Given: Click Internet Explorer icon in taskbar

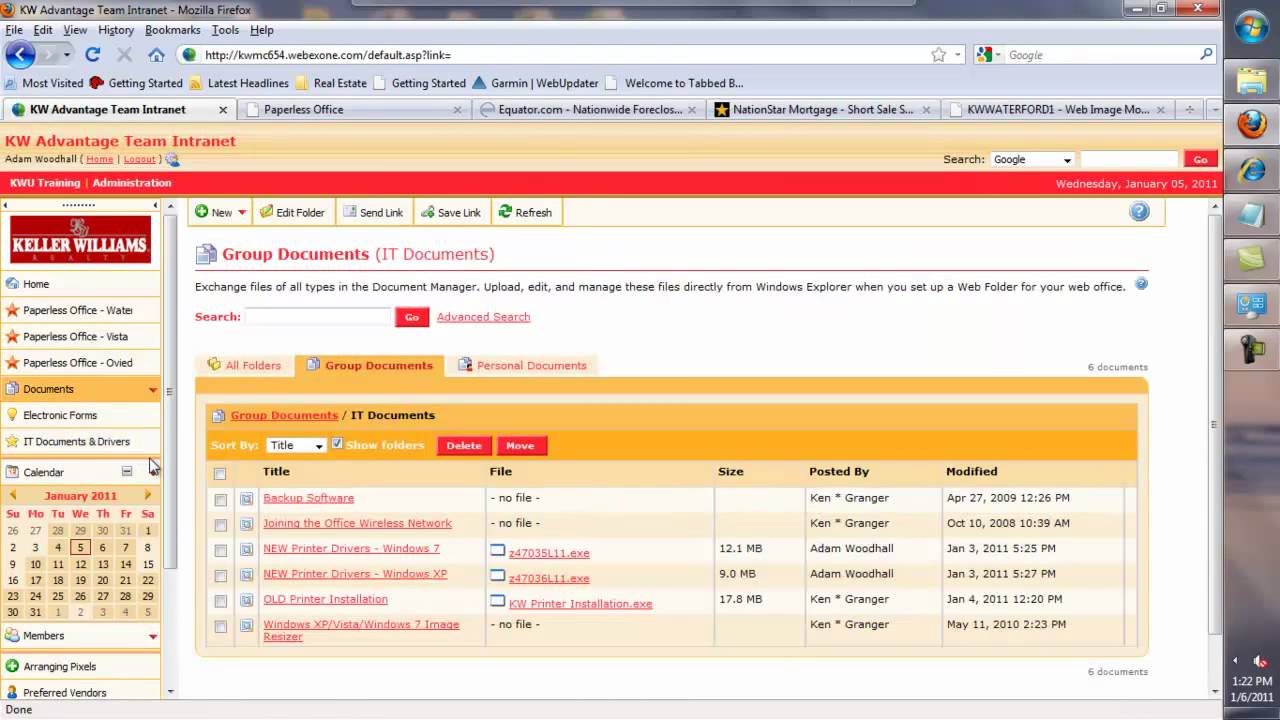Looking at the screenshot, I should pos(1251,170).
